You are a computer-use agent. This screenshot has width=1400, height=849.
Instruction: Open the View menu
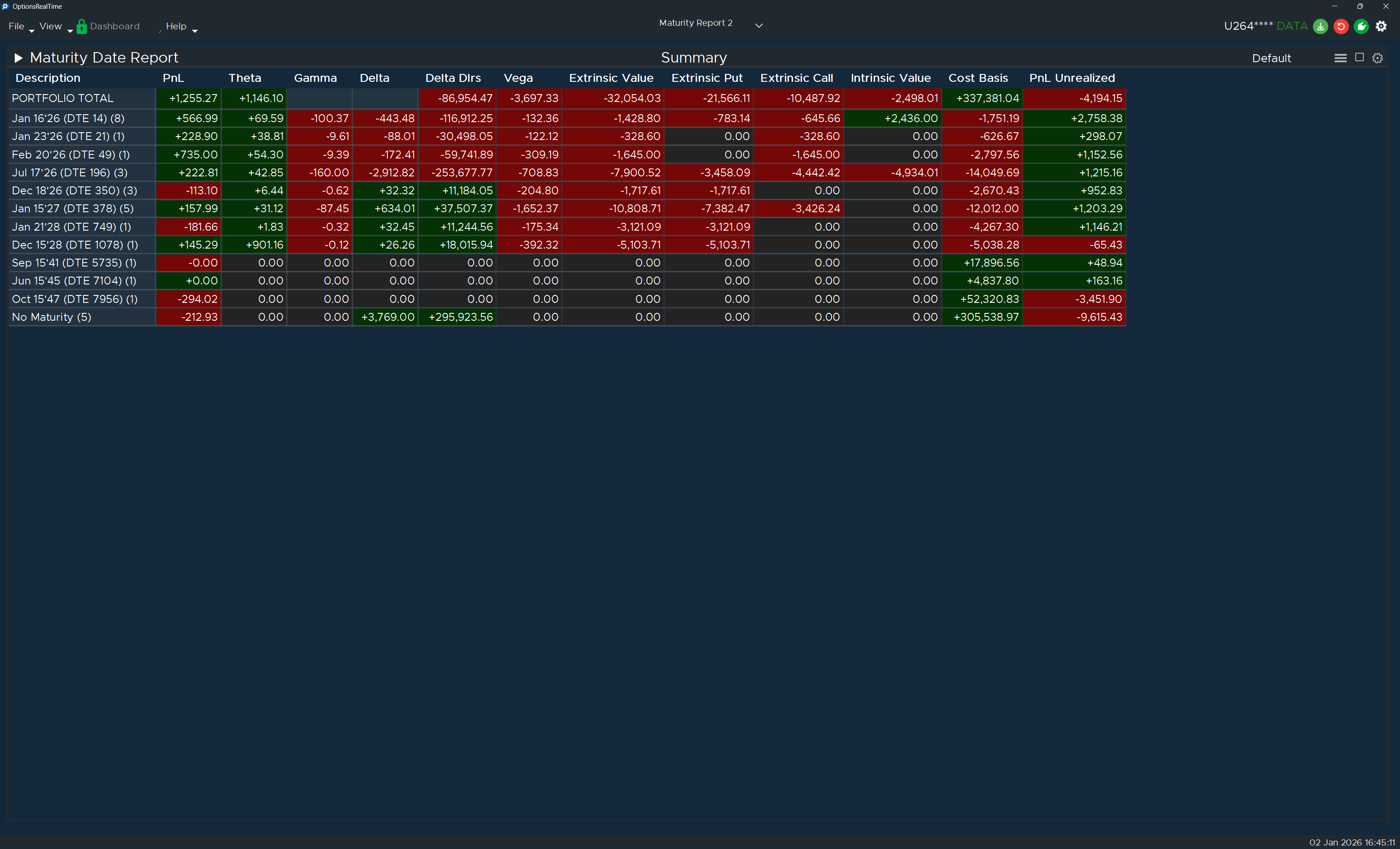click(x=51, y=26)
